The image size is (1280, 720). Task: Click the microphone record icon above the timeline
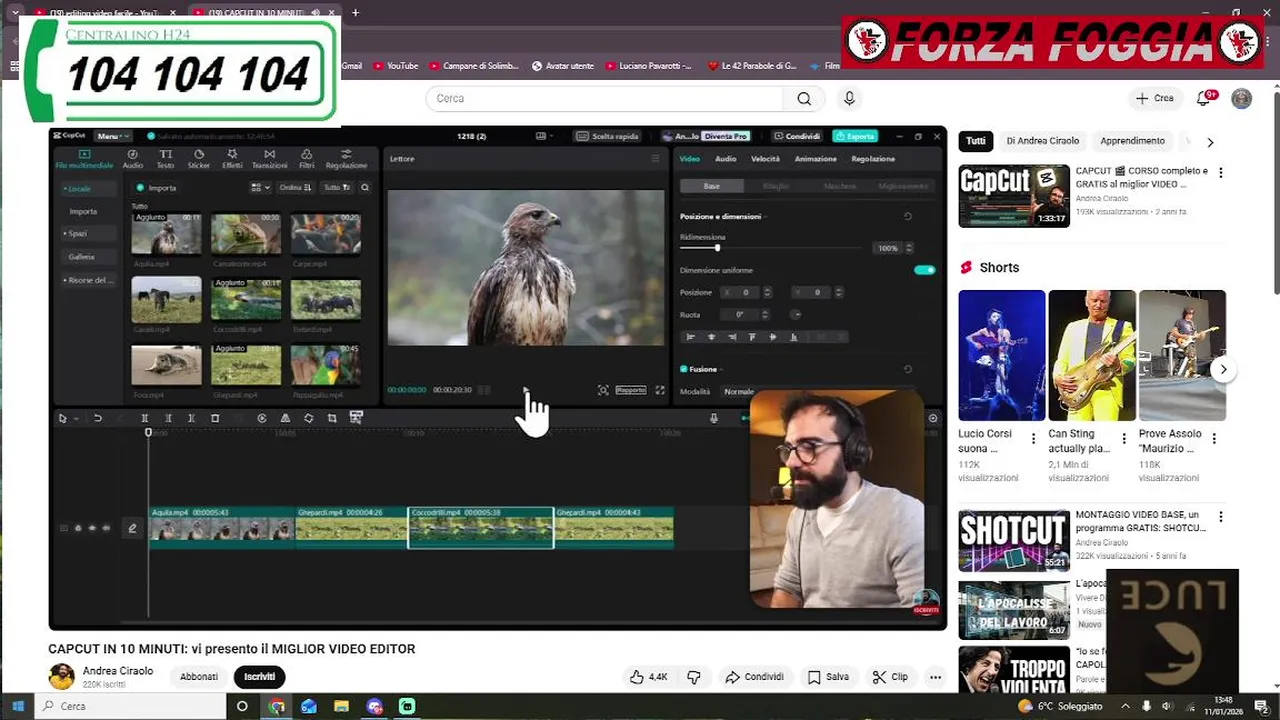click(713, 418)
